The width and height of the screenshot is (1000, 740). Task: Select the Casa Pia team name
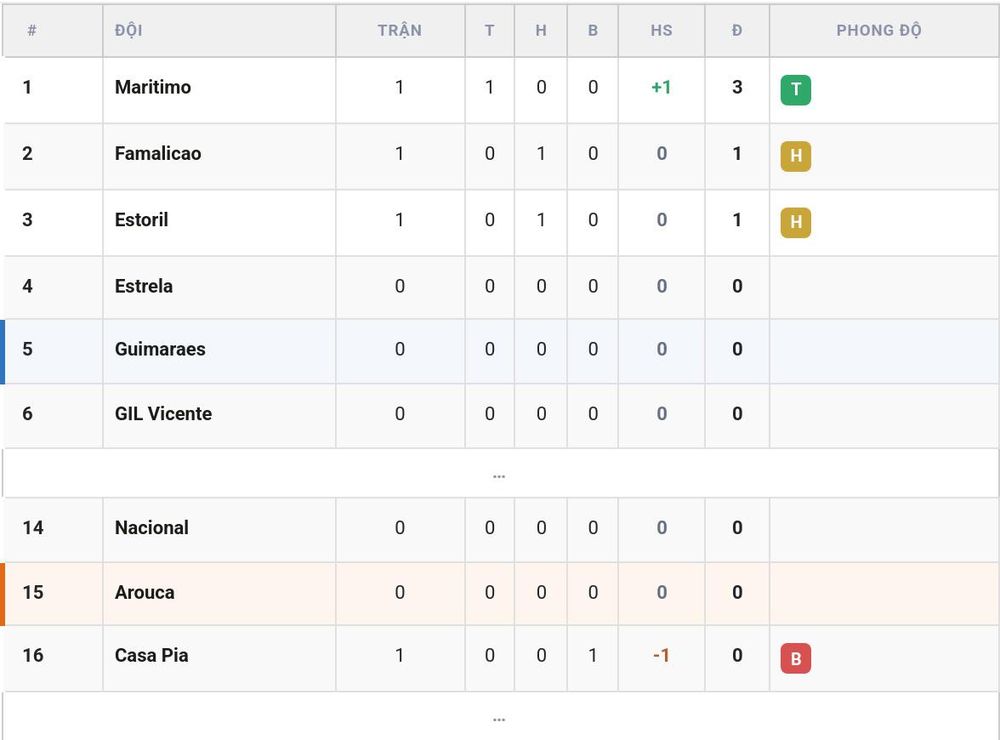[x=151, y=655]
